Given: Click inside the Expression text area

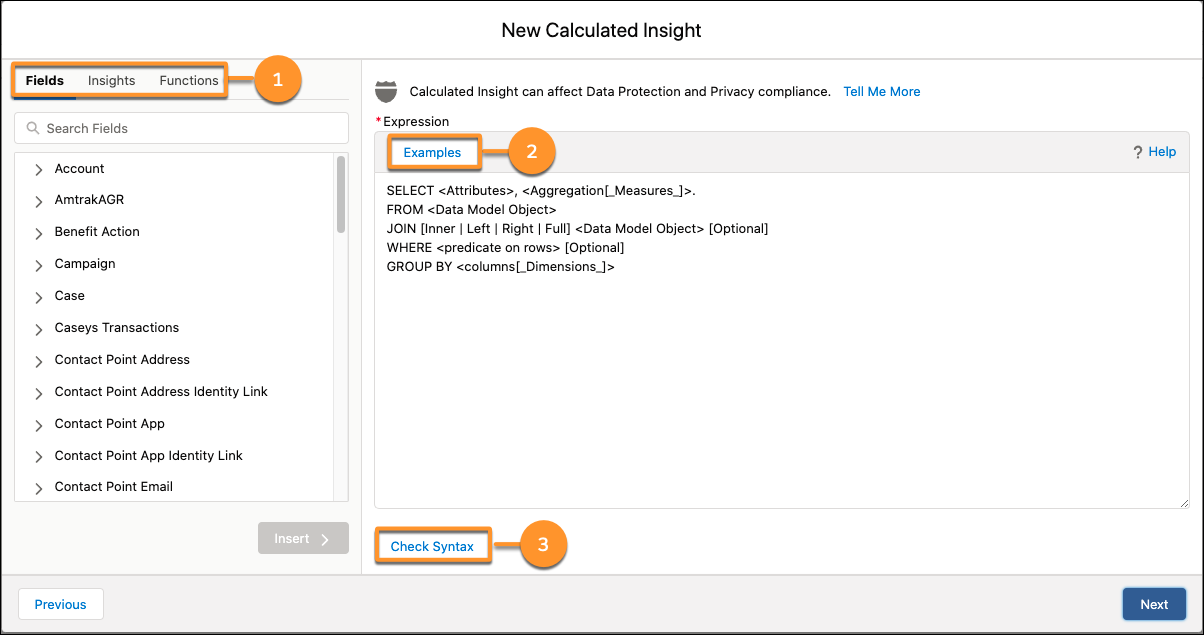Looking at the screenshot, I should point(782,340).
